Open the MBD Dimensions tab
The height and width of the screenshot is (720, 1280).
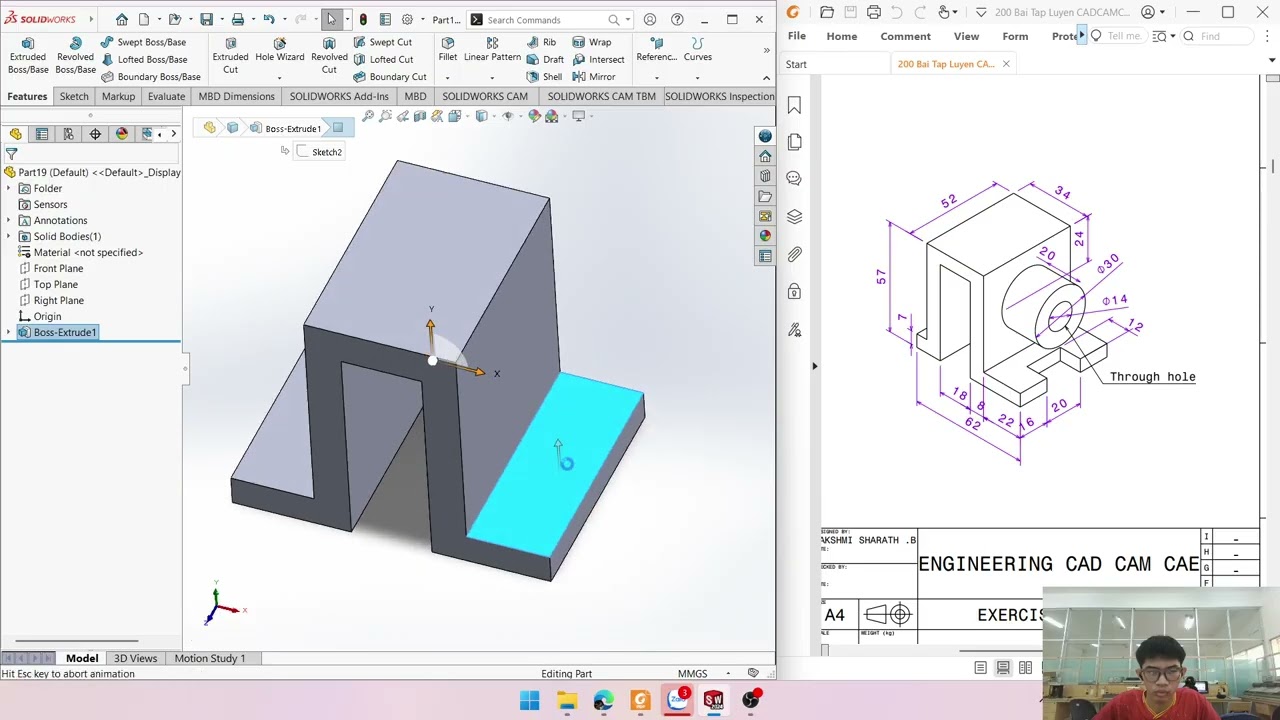[236, 96]
